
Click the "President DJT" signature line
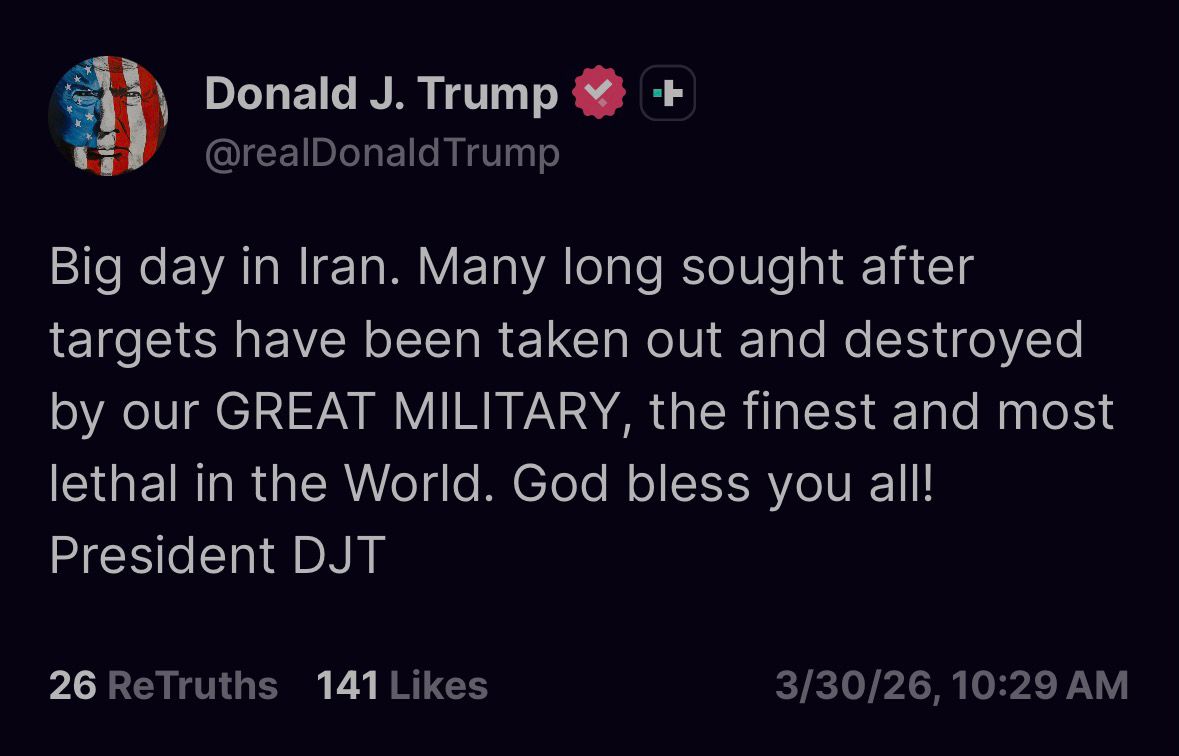tap(217, 557)
